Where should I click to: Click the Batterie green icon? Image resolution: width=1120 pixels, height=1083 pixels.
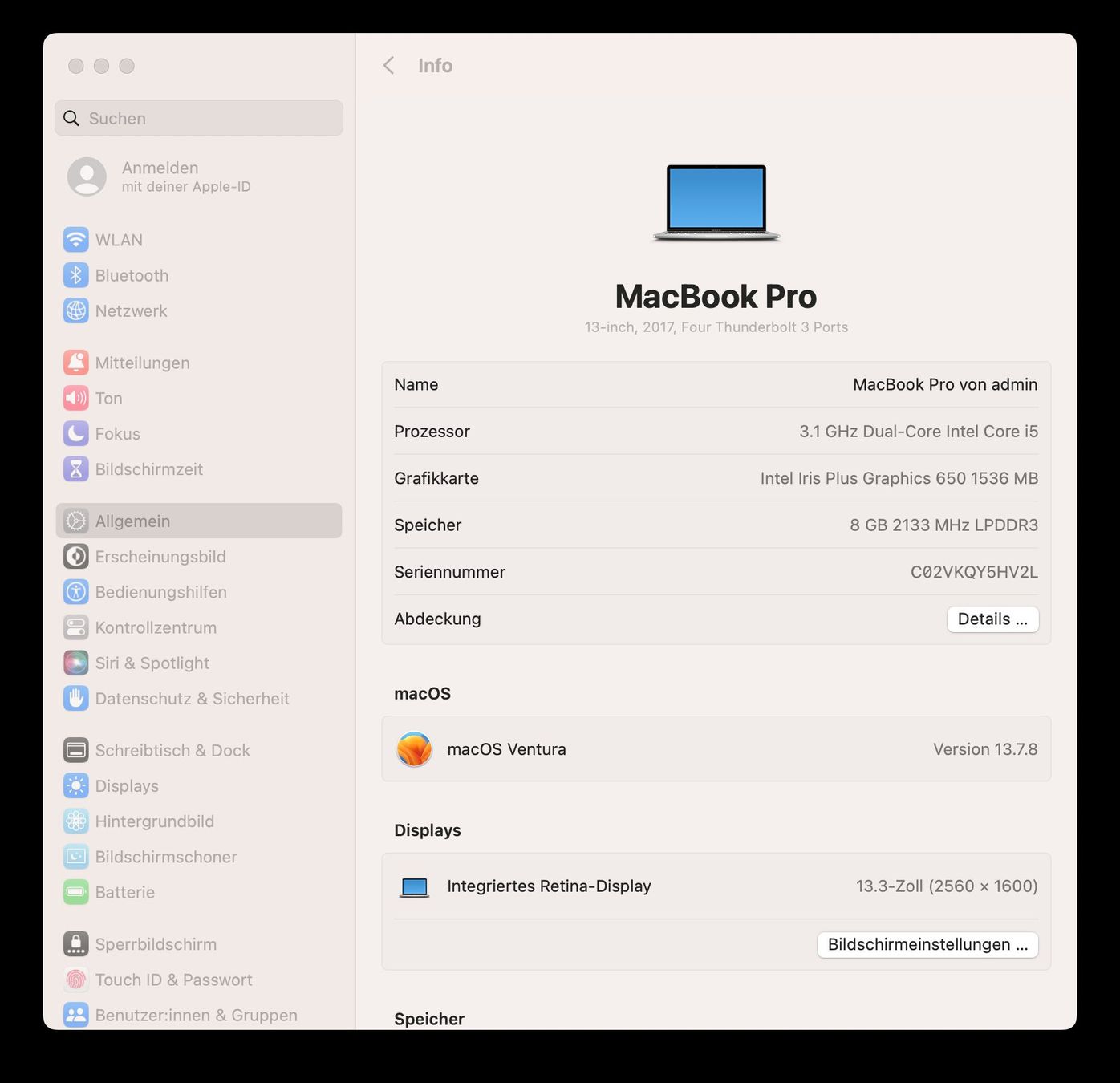click(x=76, y=892)
